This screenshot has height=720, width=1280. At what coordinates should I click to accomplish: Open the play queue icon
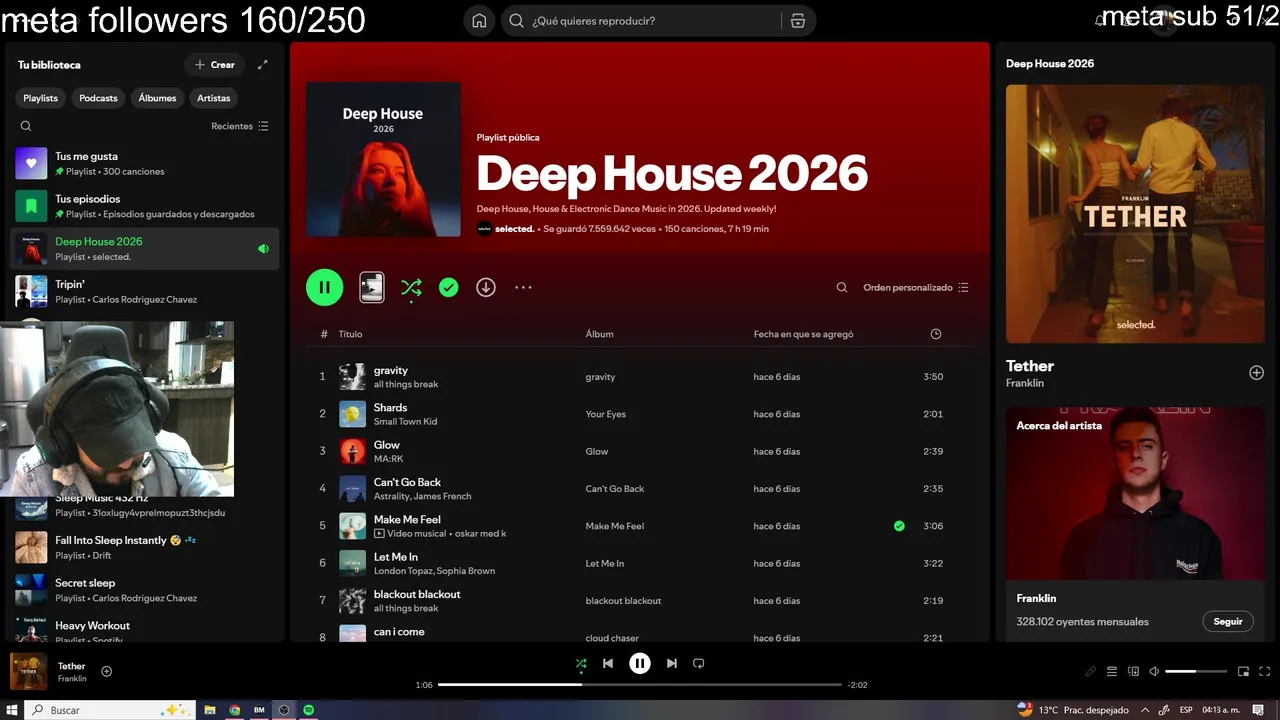[x=1112, y=671]
